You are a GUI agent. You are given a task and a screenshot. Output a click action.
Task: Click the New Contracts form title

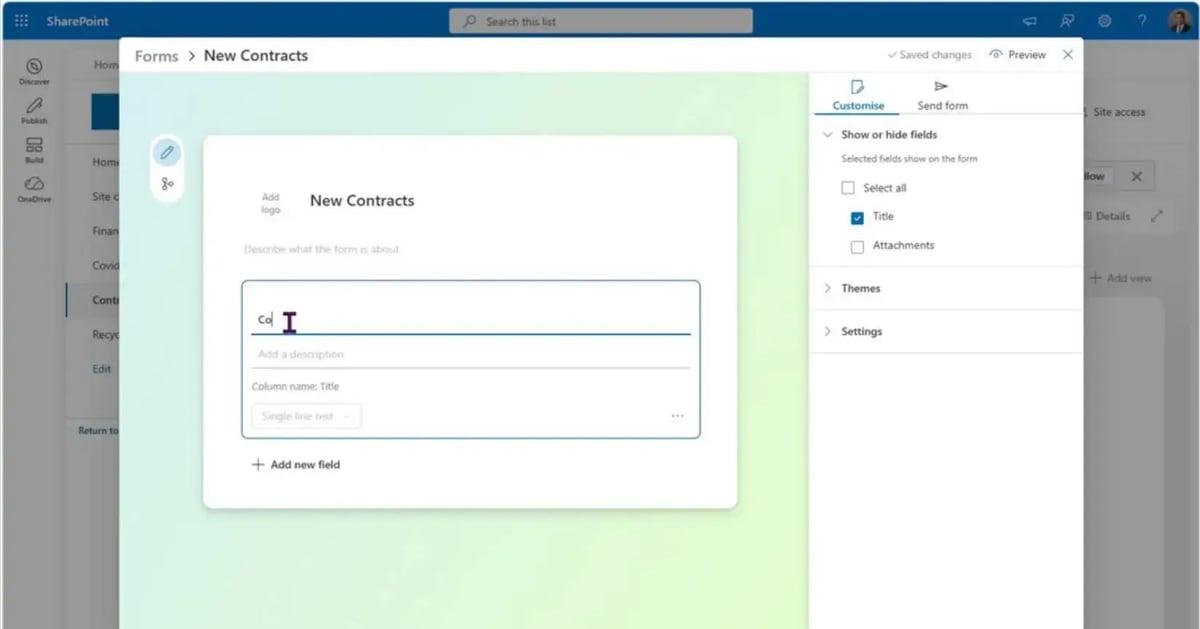tap(362, 201)
